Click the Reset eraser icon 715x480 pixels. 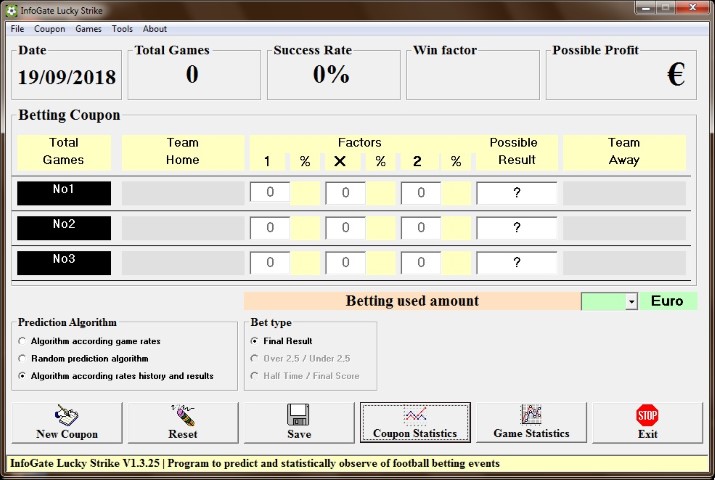coord(182,414)
